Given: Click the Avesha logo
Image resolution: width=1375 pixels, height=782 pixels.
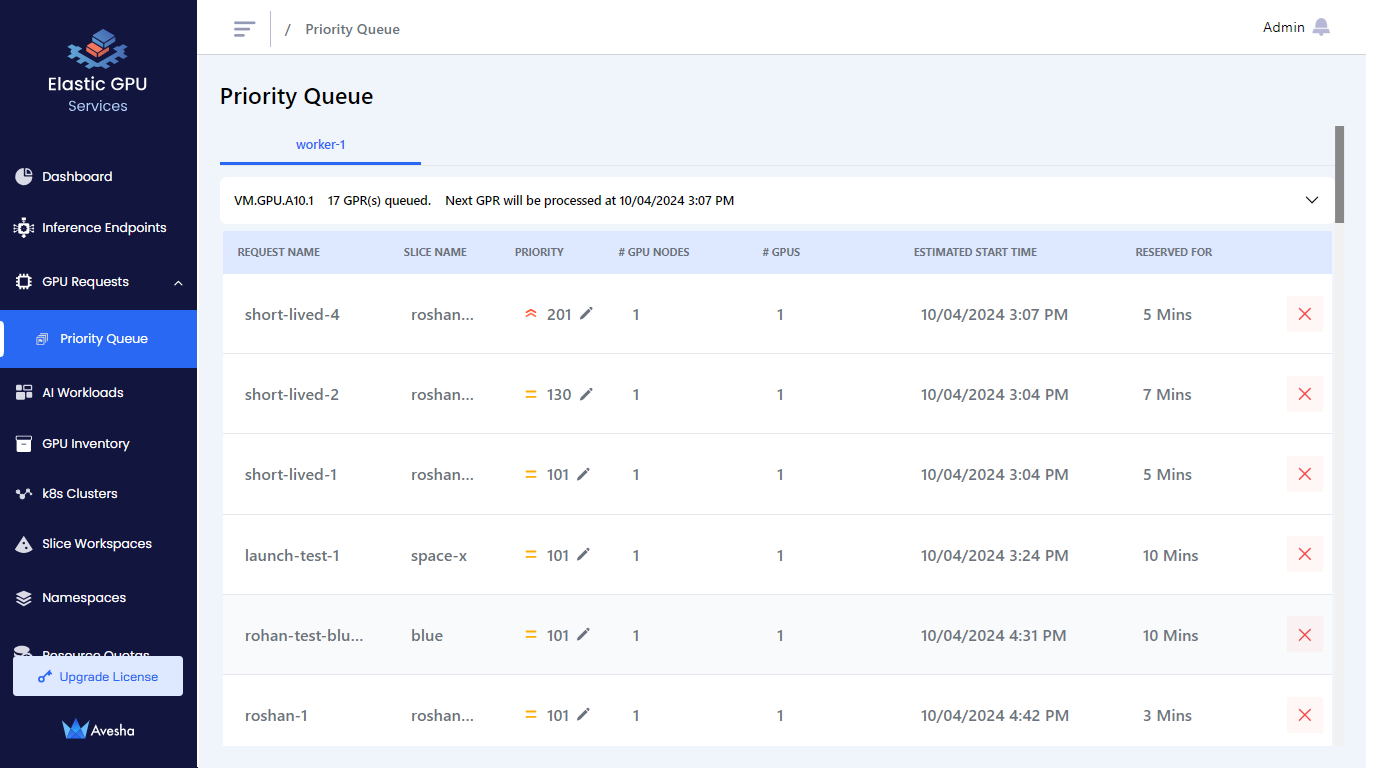Looking at the screenshot, I should tap(98, 730).
